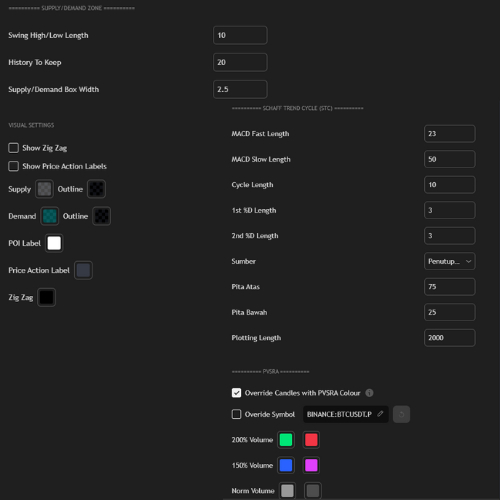
Task: Select the green 200% Volume color swatch
Action: point(286,440)
